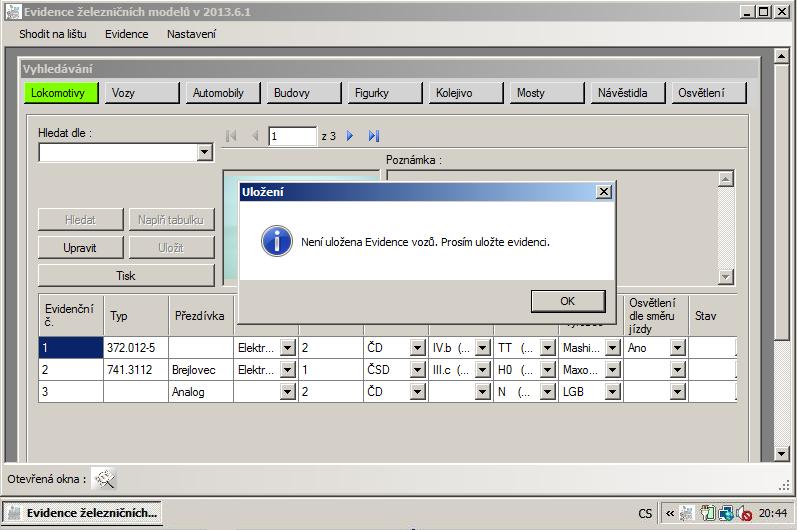Viewport: 797px width, 530px height.
Task: Jump to the first record page arrow
Action: click(232, 136)
